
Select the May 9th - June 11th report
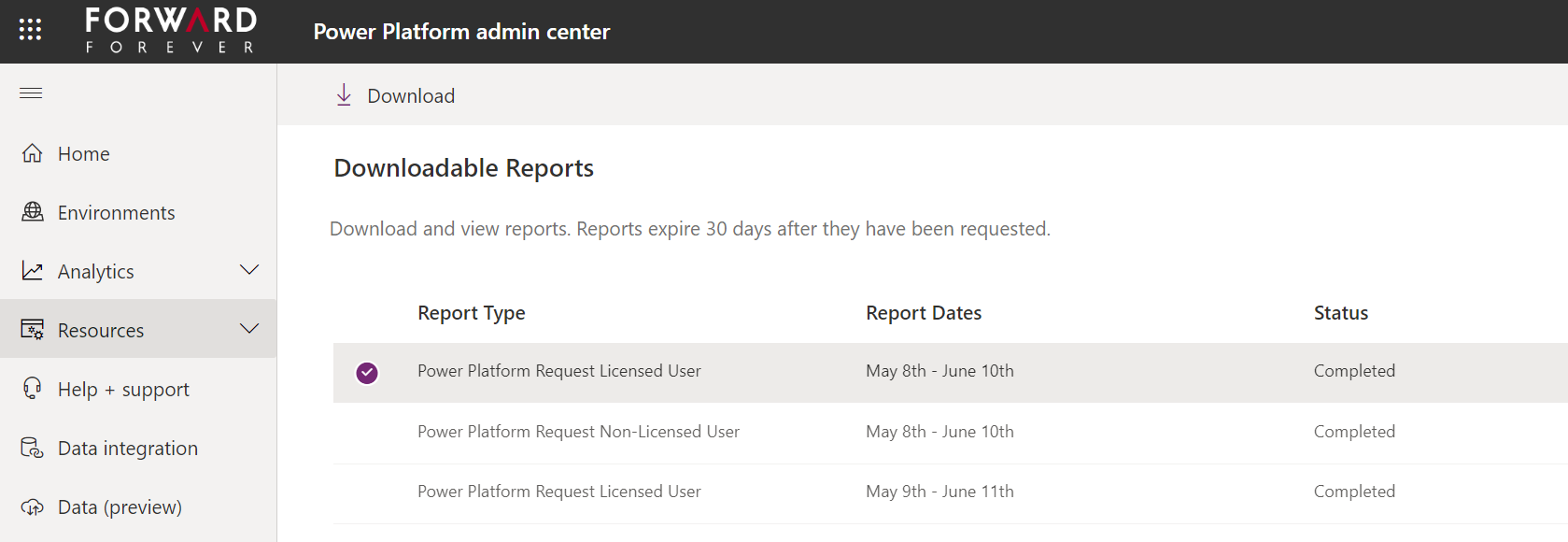(x=939, y=492)
